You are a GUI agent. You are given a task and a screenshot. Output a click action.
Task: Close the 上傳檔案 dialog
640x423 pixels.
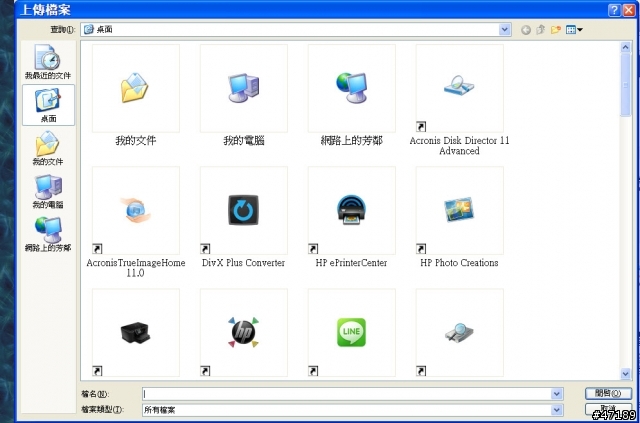click(x=629, y=11)
